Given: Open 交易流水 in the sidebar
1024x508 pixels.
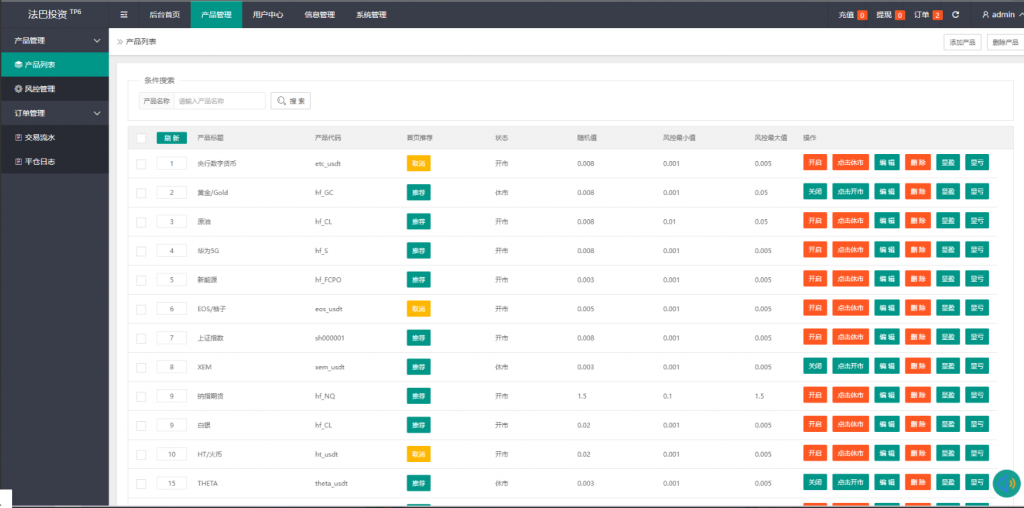Looking at the screenshot, I should (54, 137).
